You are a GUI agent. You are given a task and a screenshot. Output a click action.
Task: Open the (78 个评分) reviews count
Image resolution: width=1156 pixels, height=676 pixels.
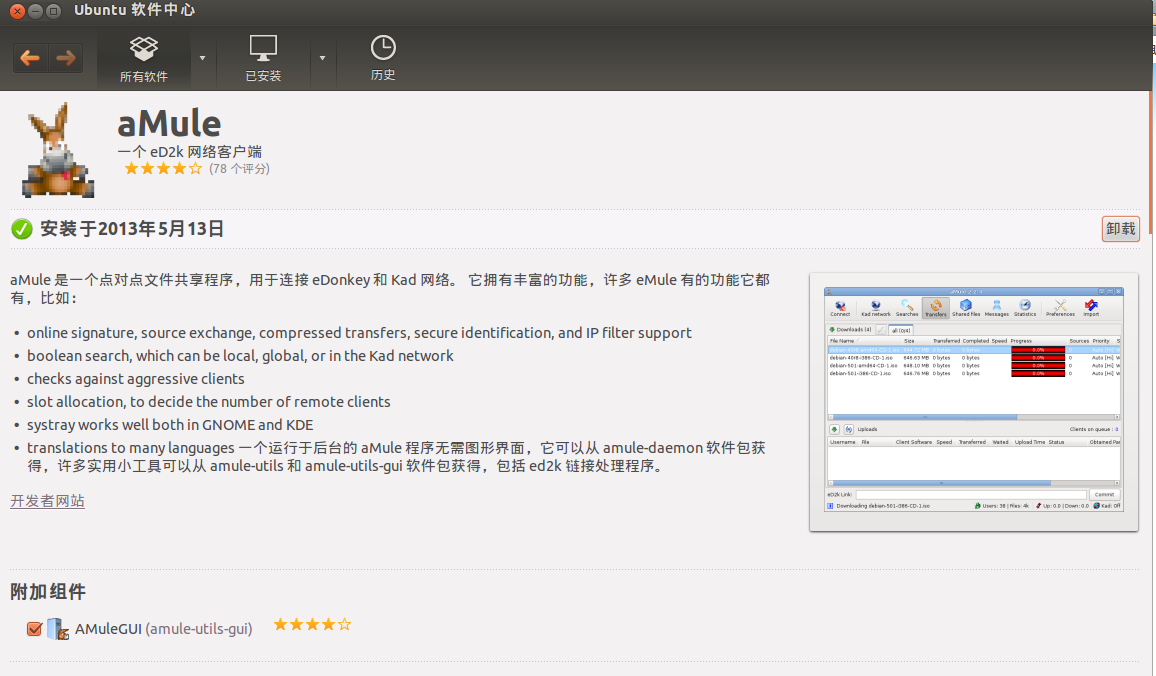[239, 169]
